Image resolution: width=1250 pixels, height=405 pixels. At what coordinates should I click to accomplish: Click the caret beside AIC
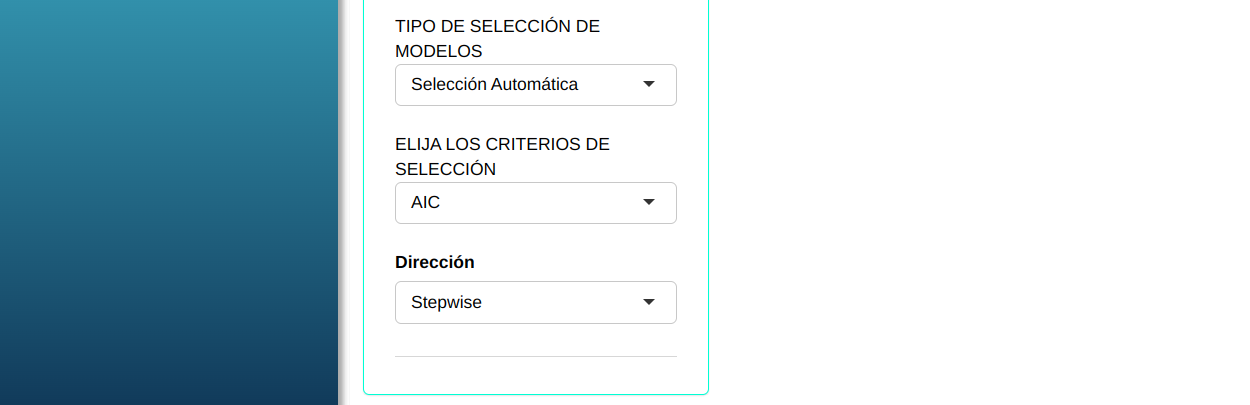tap(648, 203)
